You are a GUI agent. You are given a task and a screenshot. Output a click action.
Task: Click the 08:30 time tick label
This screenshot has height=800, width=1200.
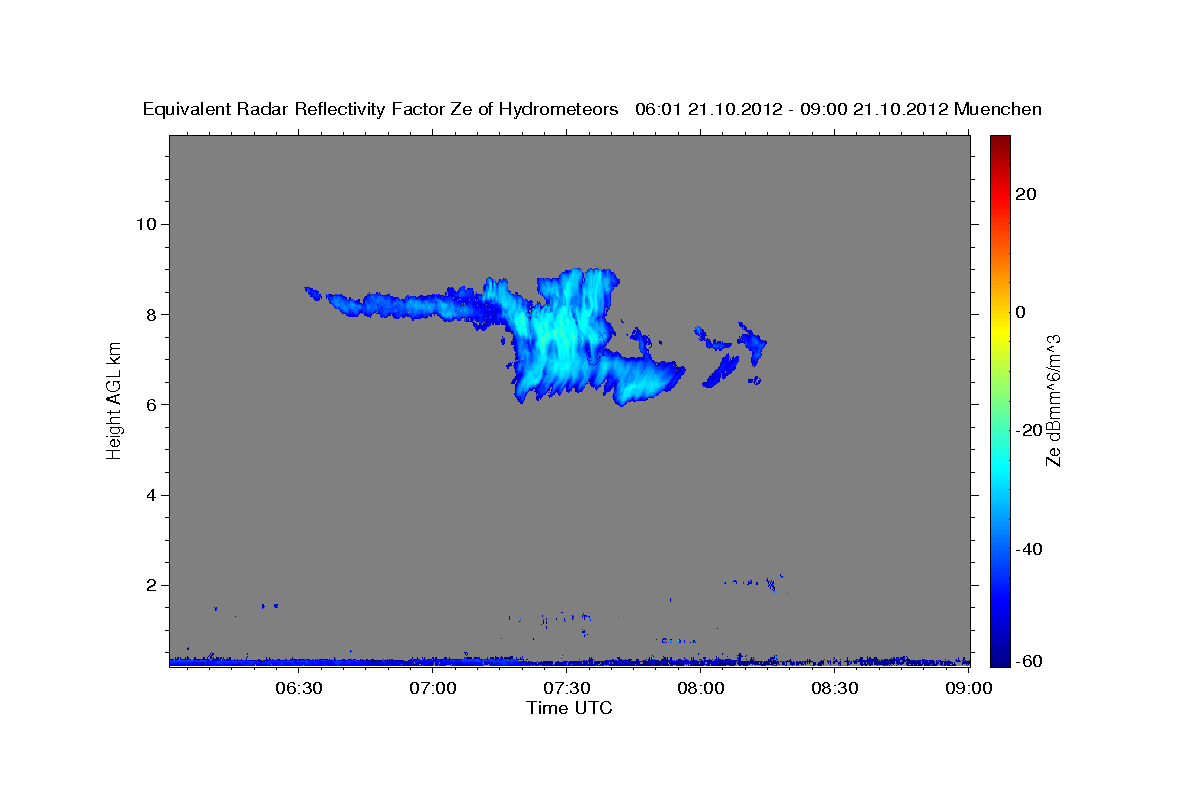(x=835, y=688)
